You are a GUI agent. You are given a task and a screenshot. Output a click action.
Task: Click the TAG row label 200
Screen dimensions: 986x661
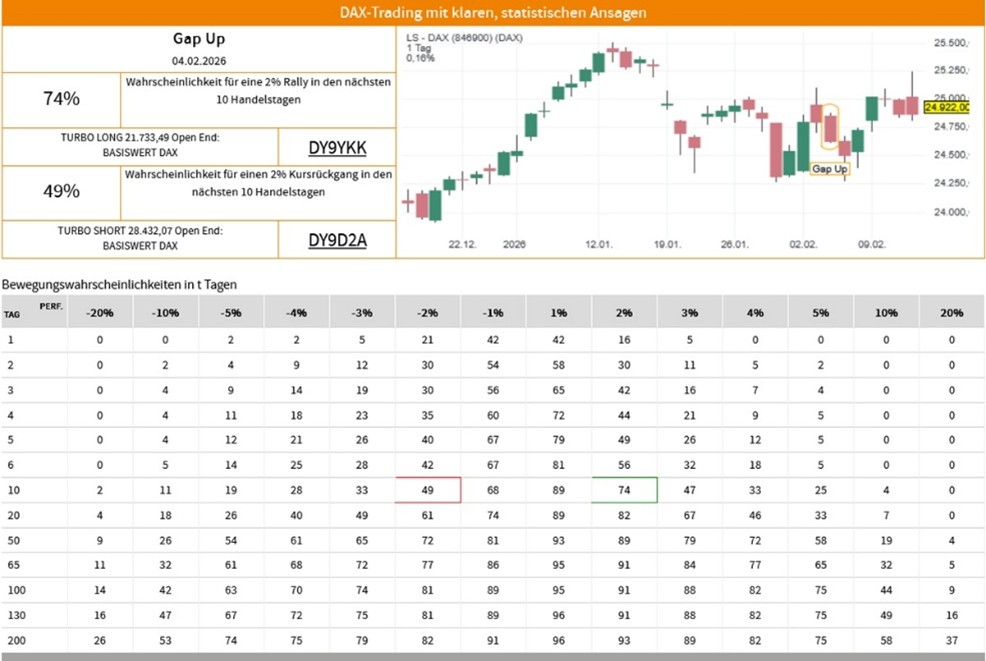(x=15, y=641)
